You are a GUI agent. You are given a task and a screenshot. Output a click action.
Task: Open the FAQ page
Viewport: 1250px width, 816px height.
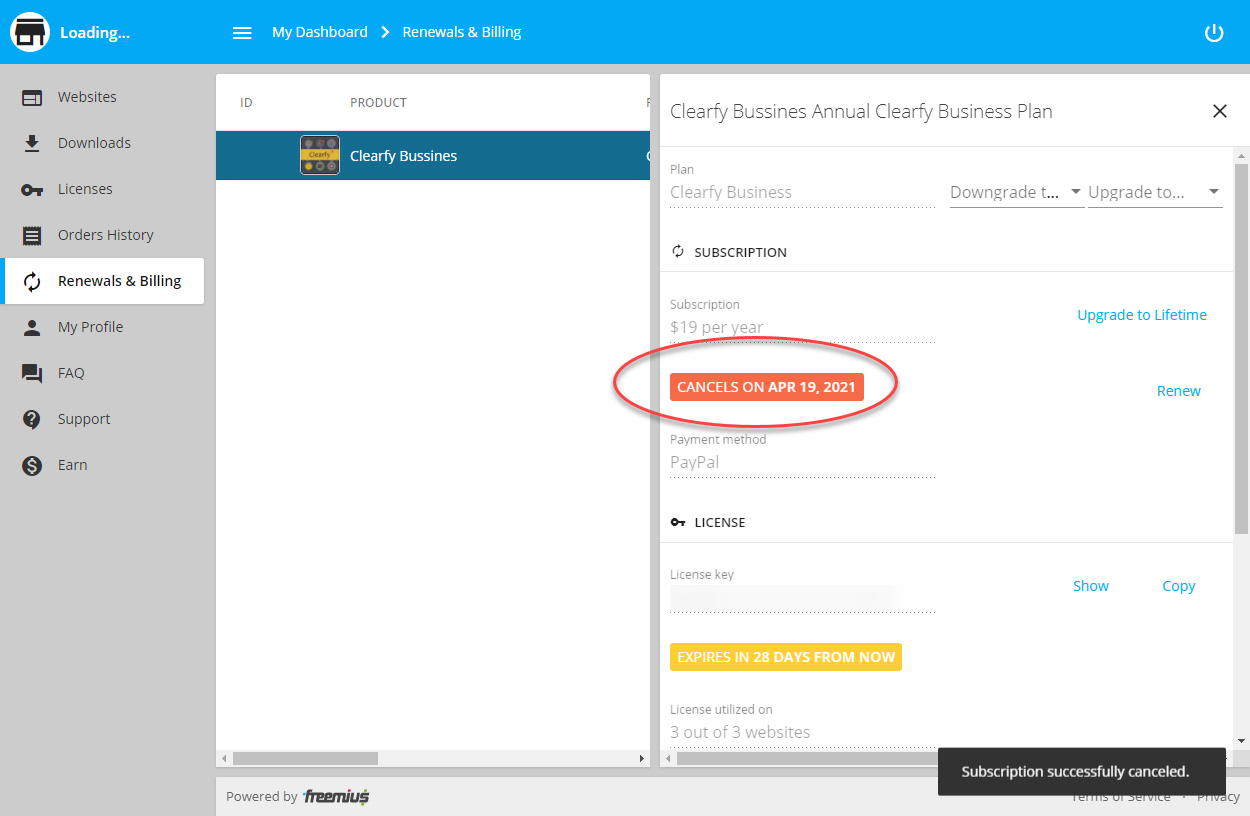coord(104,373)
